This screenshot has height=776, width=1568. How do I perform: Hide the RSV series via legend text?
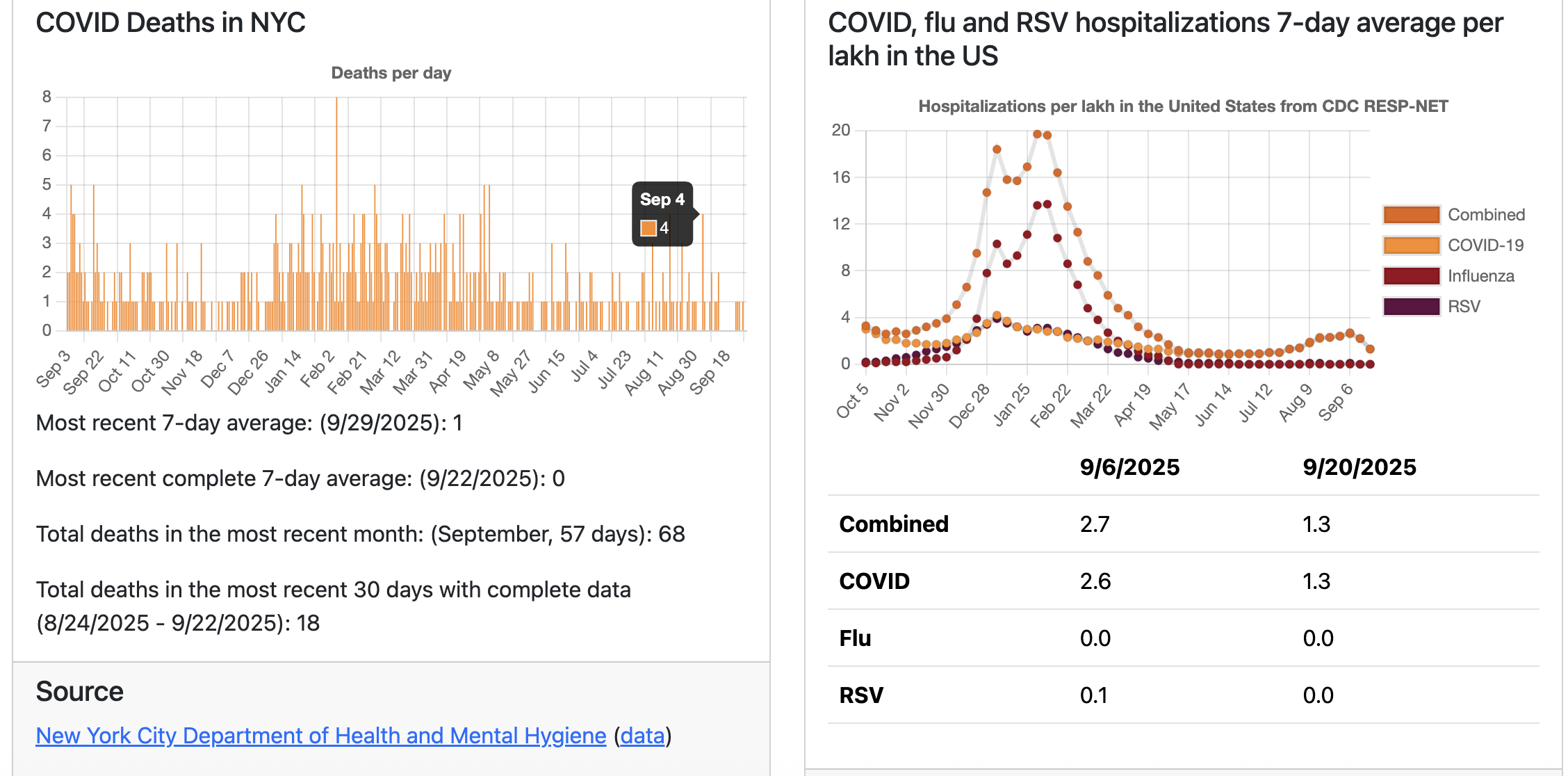click(x=1464, y=307)
